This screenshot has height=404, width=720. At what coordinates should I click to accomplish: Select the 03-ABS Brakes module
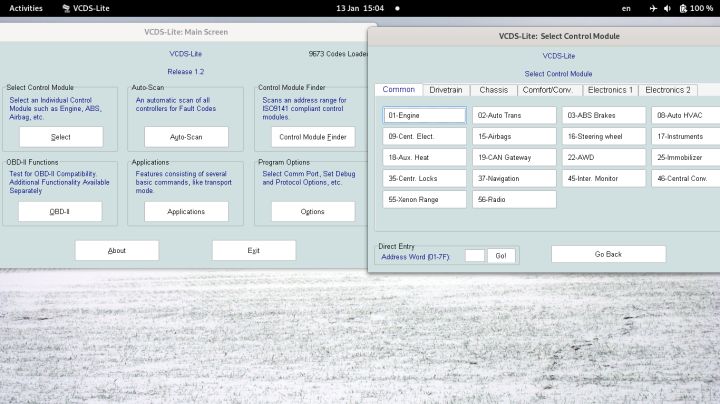click(604, 115)
